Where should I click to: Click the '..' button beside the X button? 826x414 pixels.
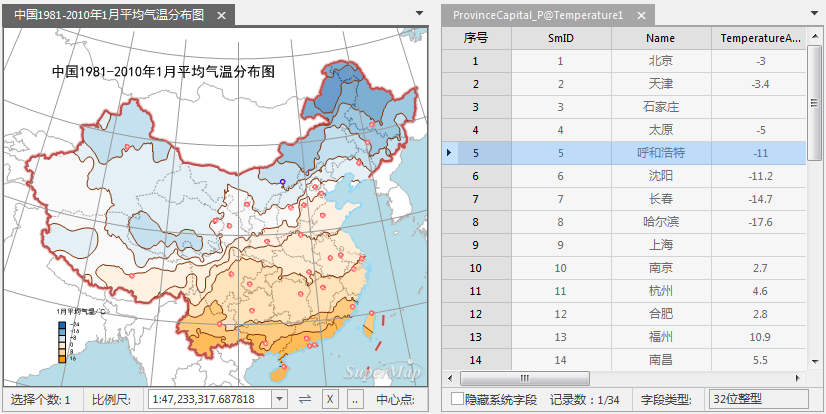tap(355, 399)
